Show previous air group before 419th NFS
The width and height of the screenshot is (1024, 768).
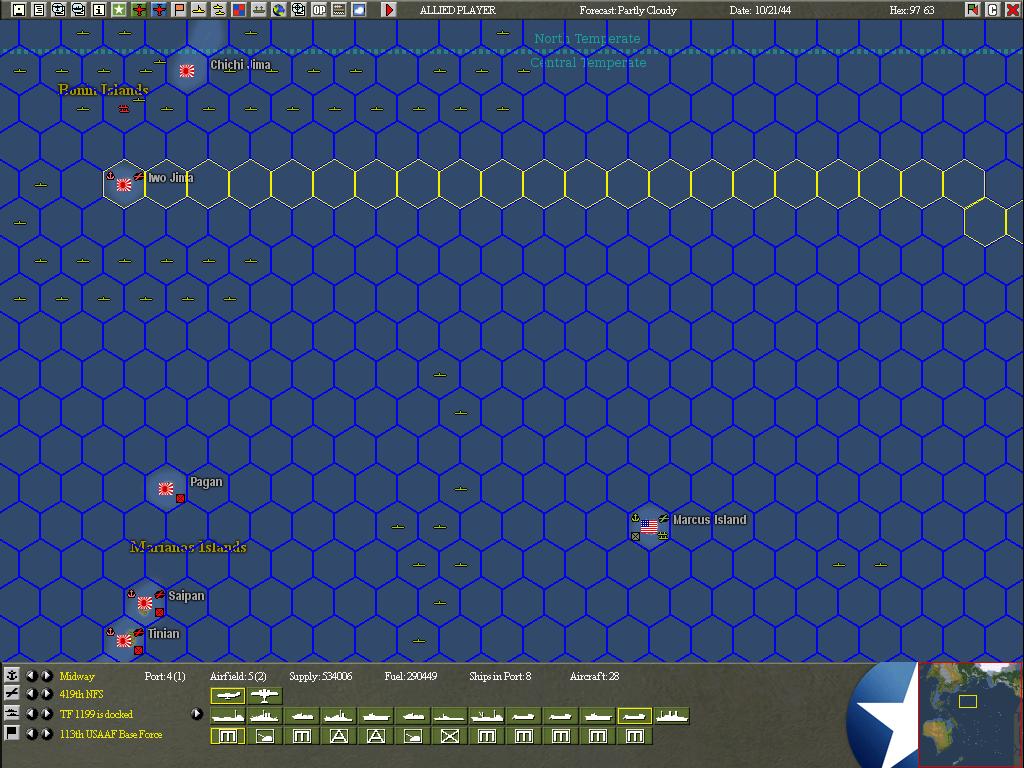(x=31, y=694)
